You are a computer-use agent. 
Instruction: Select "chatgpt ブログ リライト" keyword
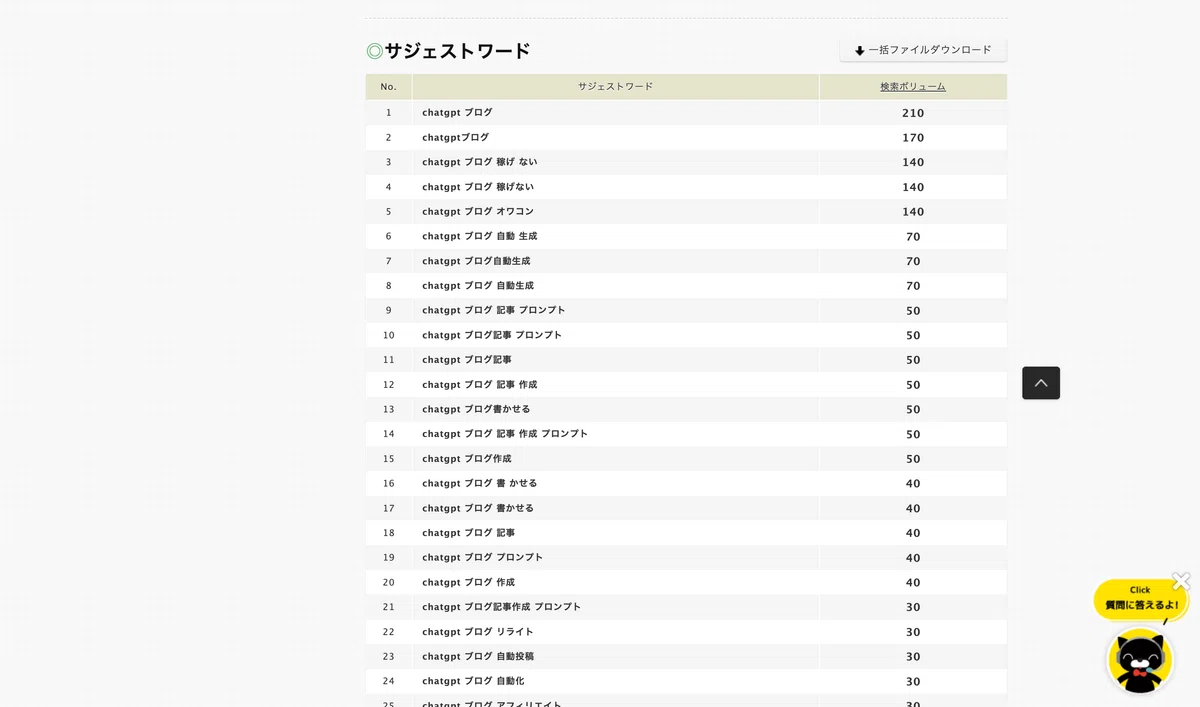tap(478, 632)
